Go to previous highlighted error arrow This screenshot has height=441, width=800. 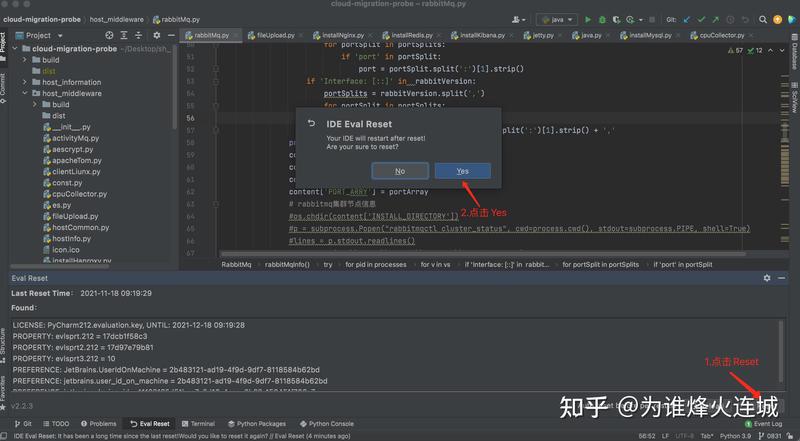coord(770,51)
